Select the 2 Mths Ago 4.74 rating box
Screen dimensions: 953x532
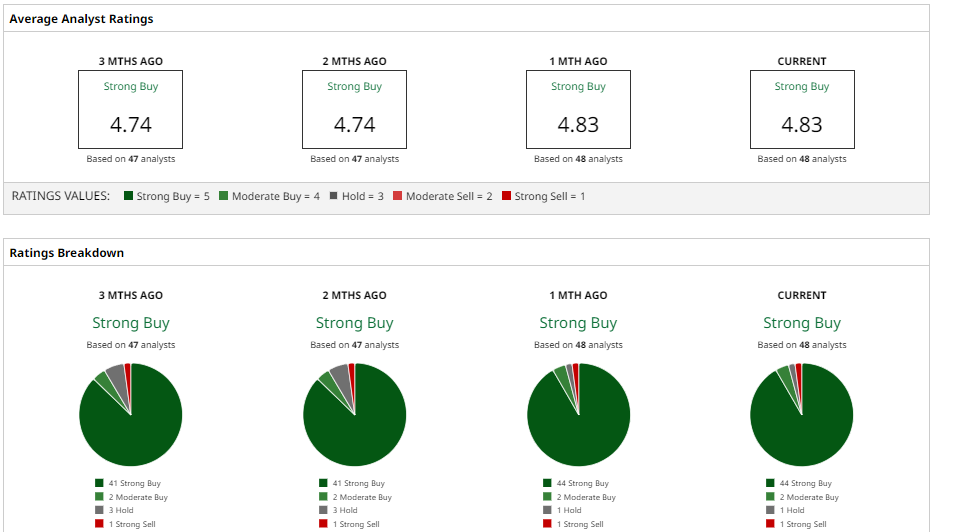coord(354,109)
